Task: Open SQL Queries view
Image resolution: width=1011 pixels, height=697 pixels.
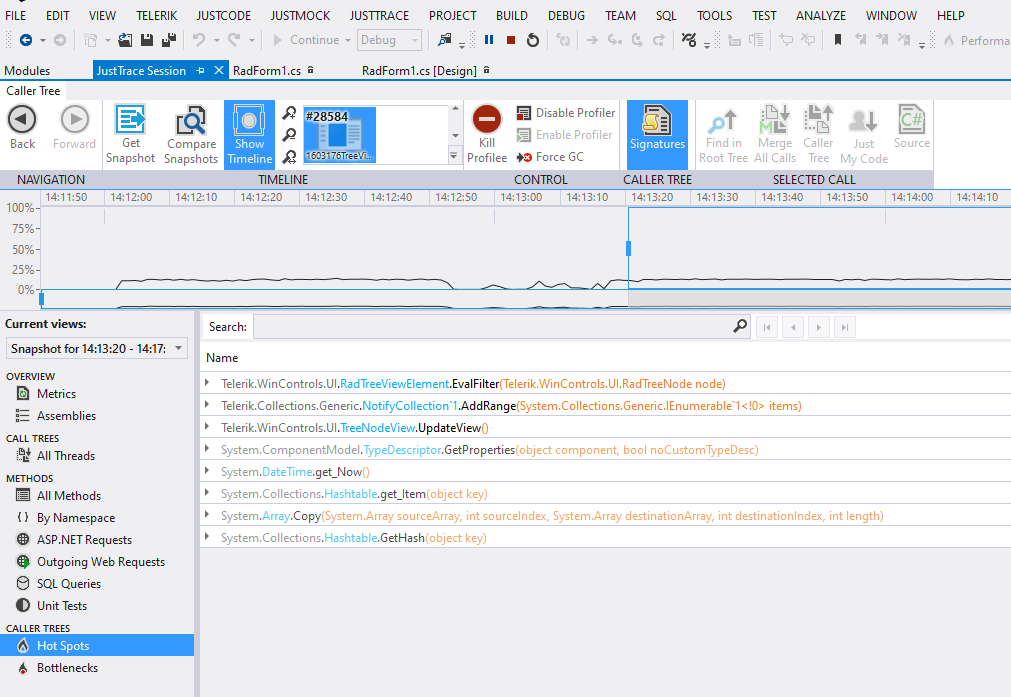Action: pyautogui.click(x=68, y=583)
